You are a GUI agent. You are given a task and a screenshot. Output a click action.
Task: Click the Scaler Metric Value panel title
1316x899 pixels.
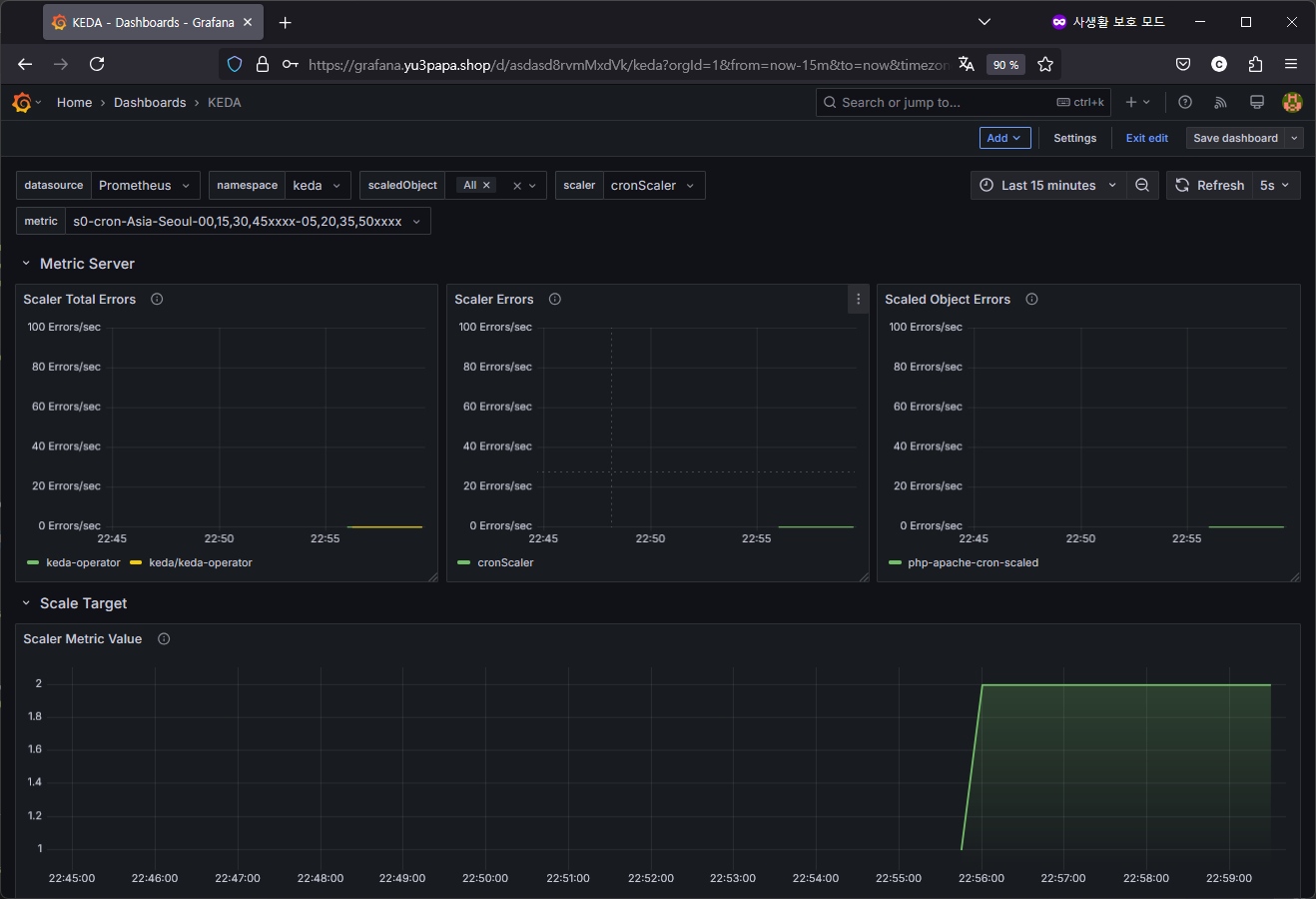[83, 638]
